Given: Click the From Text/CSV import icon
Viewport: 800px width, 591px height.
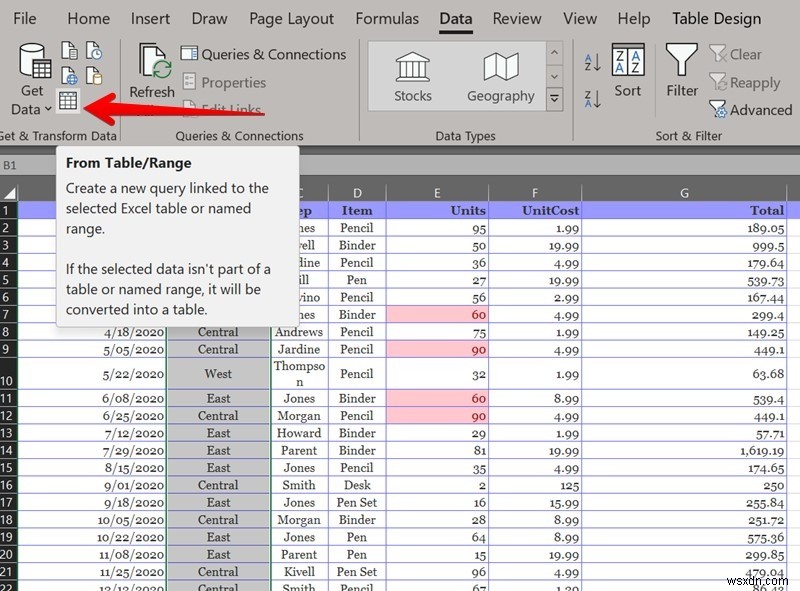Looking at the screenshot, I should 70,50.
